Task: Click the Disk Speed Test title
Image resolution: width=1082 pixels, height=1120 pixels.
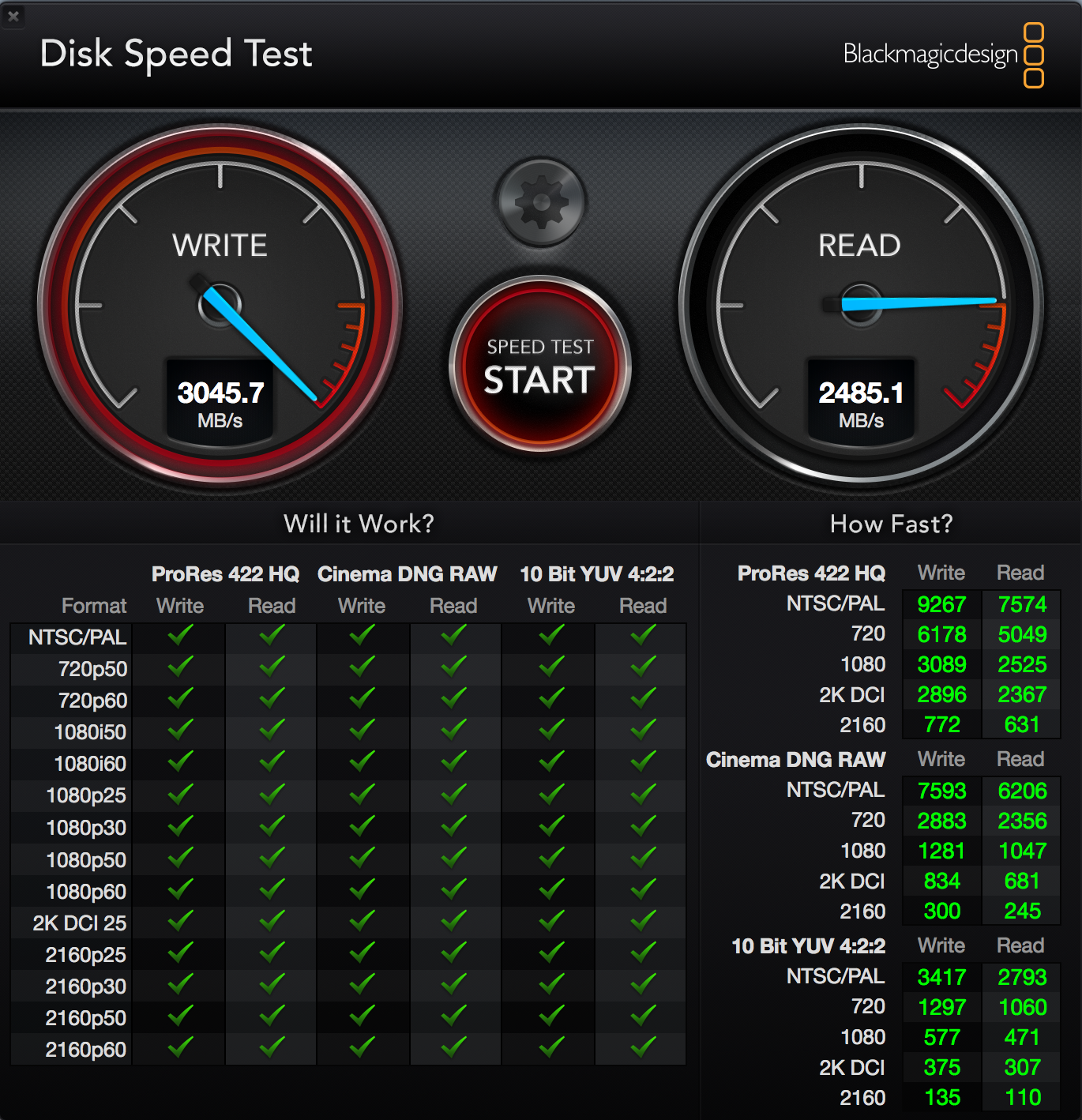Action: [x=176, y=54]
